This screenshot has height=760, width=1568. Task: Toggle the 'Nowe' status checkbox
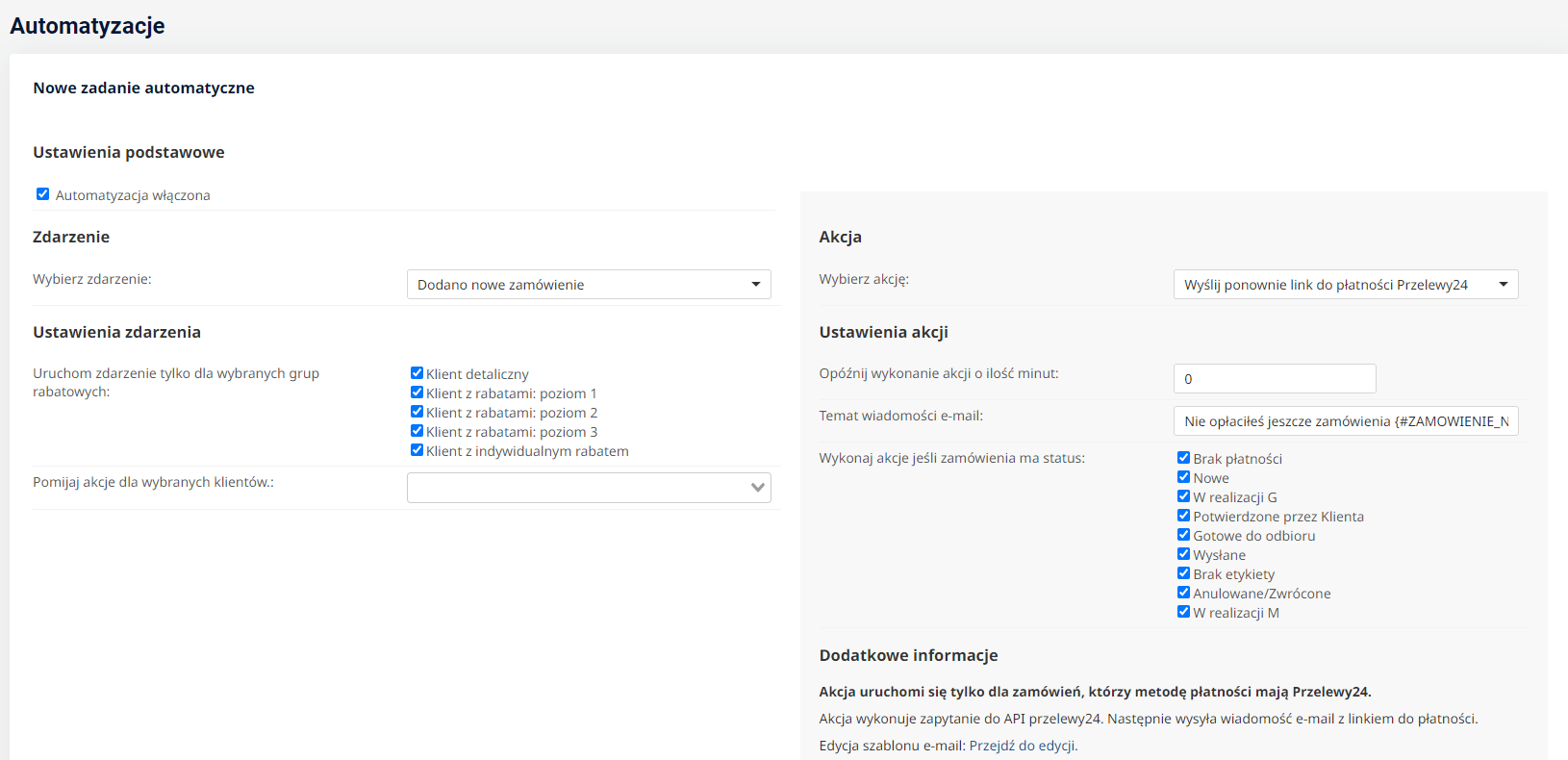(1183, 477)
